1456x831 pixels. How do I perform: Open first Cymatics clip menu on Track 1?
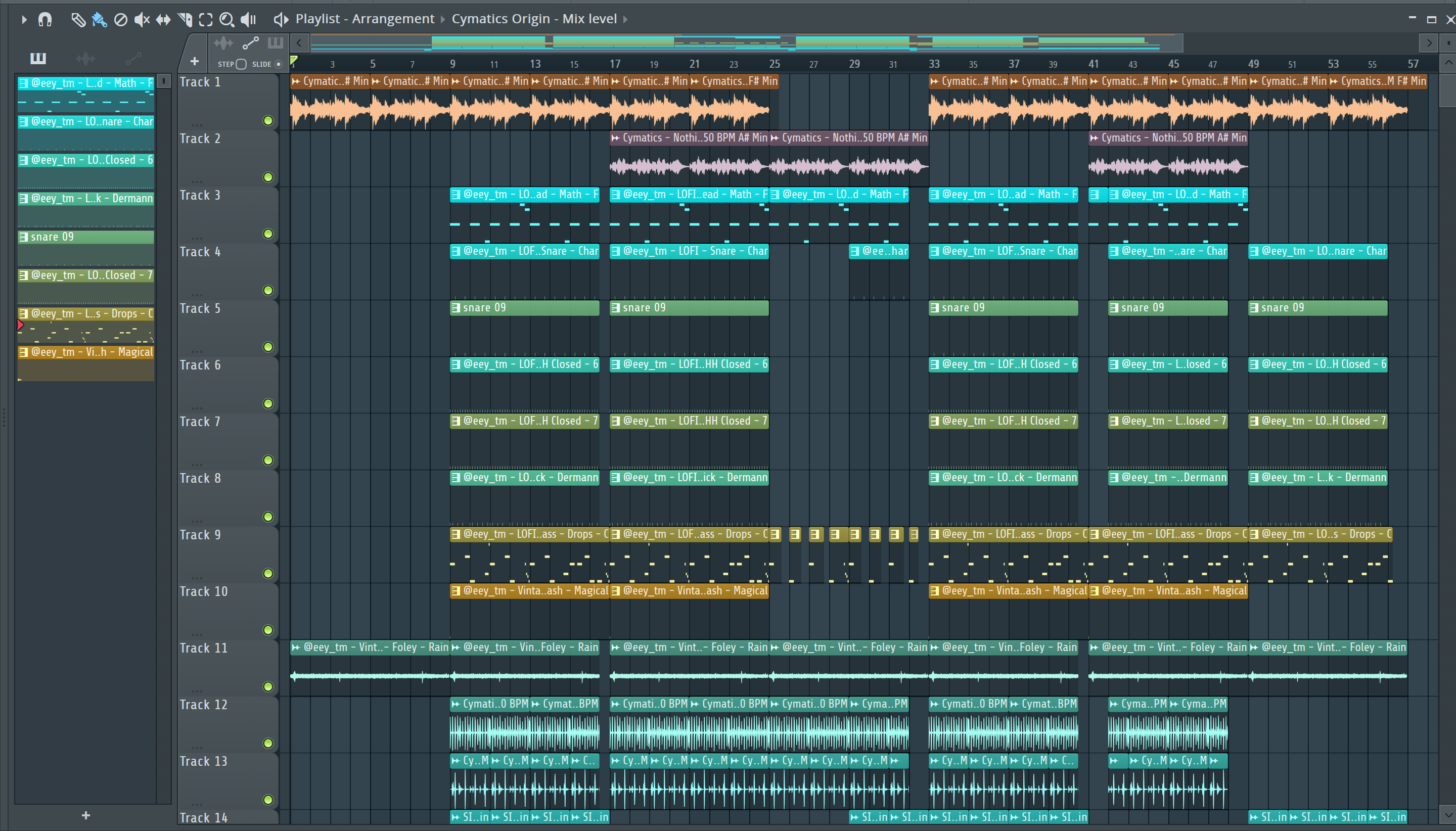[296, 81]
